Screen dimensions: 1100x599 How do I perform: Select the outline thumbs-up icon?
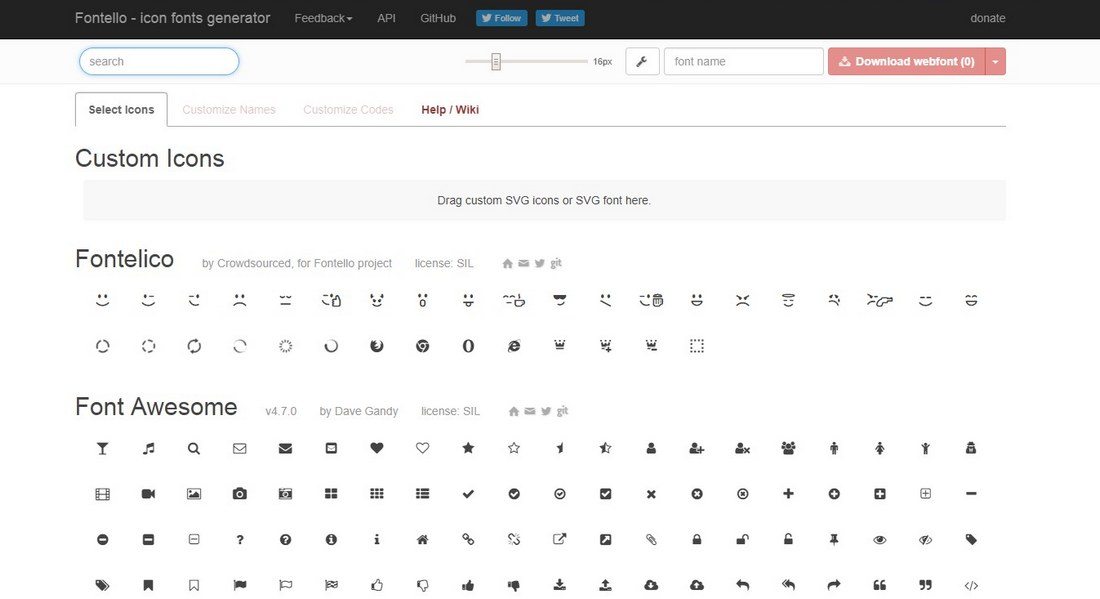point(377,585)
